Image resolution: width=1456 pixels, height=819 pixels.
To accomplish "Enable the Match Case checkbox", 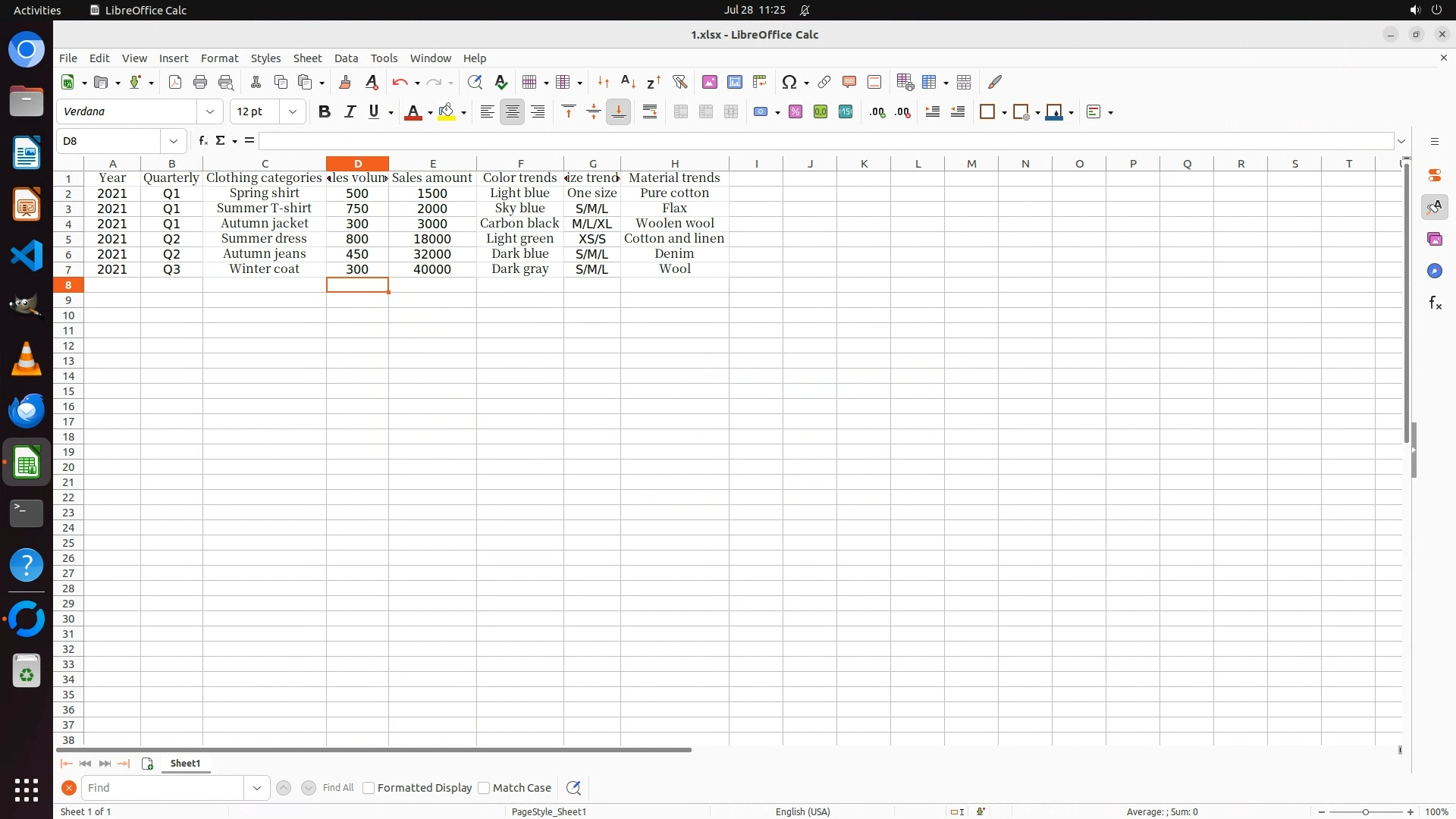I will 484,788.
